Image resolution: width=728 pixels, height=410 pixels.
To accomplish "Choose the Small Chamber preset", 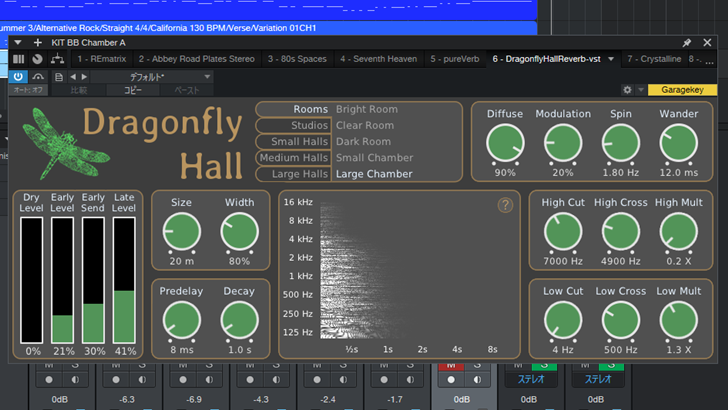I will pyautogui.click(x=374, y=158).
